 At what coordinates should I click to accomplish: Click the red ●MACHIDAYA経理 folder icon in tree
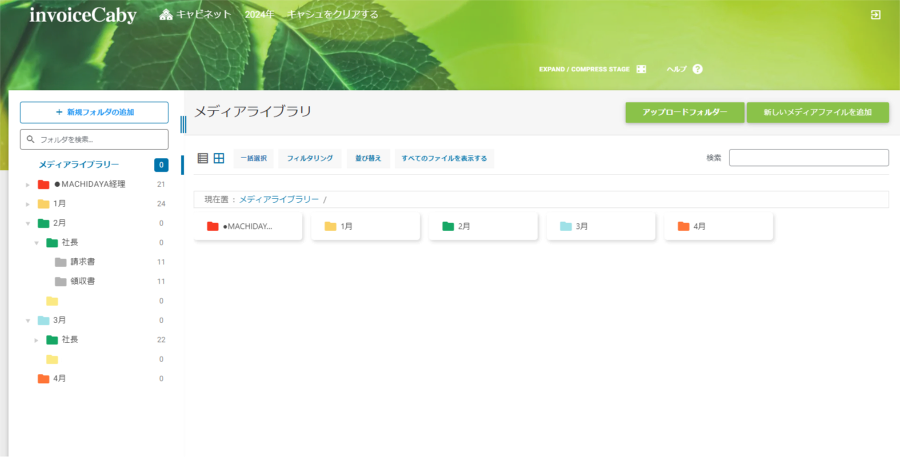[x=43, y=184]
